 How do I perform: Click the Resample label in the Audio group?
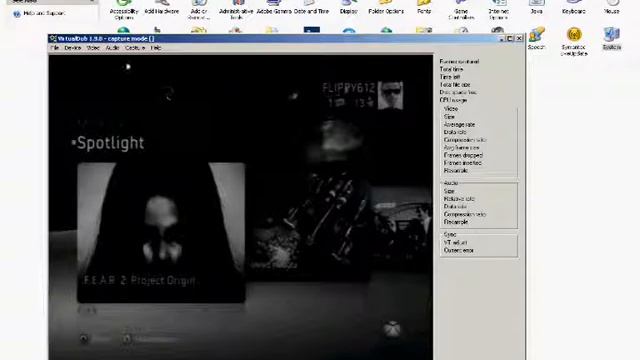point(456,222)
